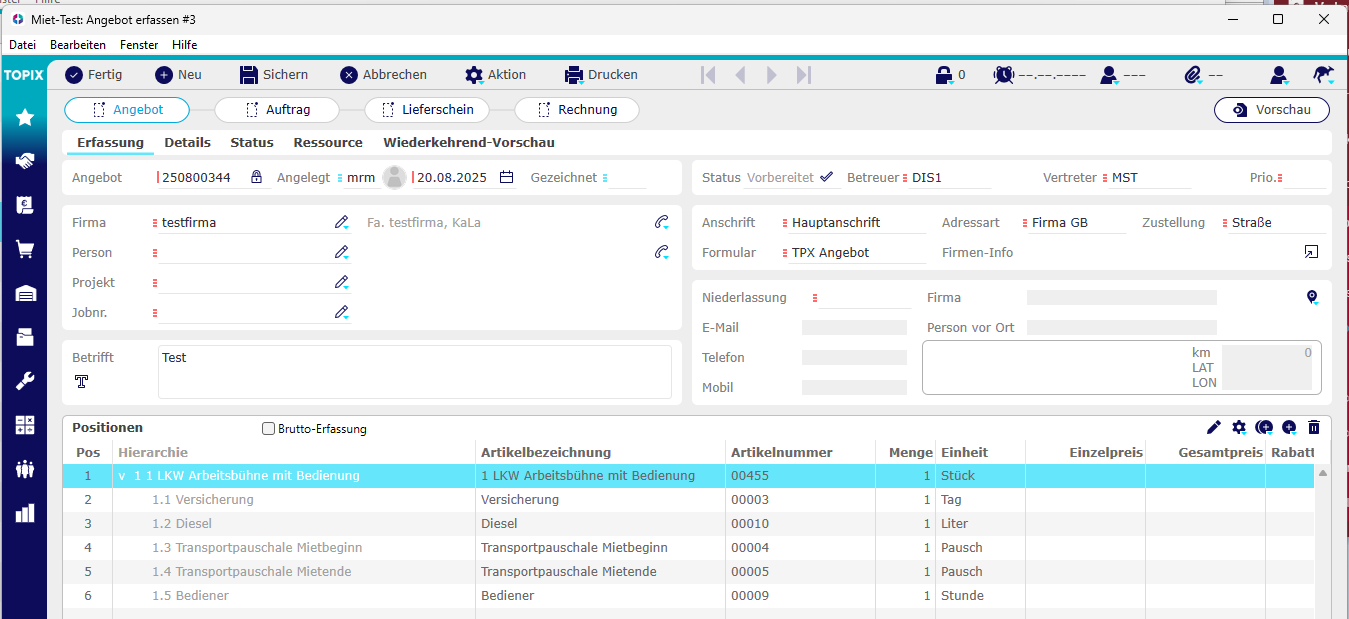Open the calculator module in sidebar
1349x619 pixels.
pos(25,425)
